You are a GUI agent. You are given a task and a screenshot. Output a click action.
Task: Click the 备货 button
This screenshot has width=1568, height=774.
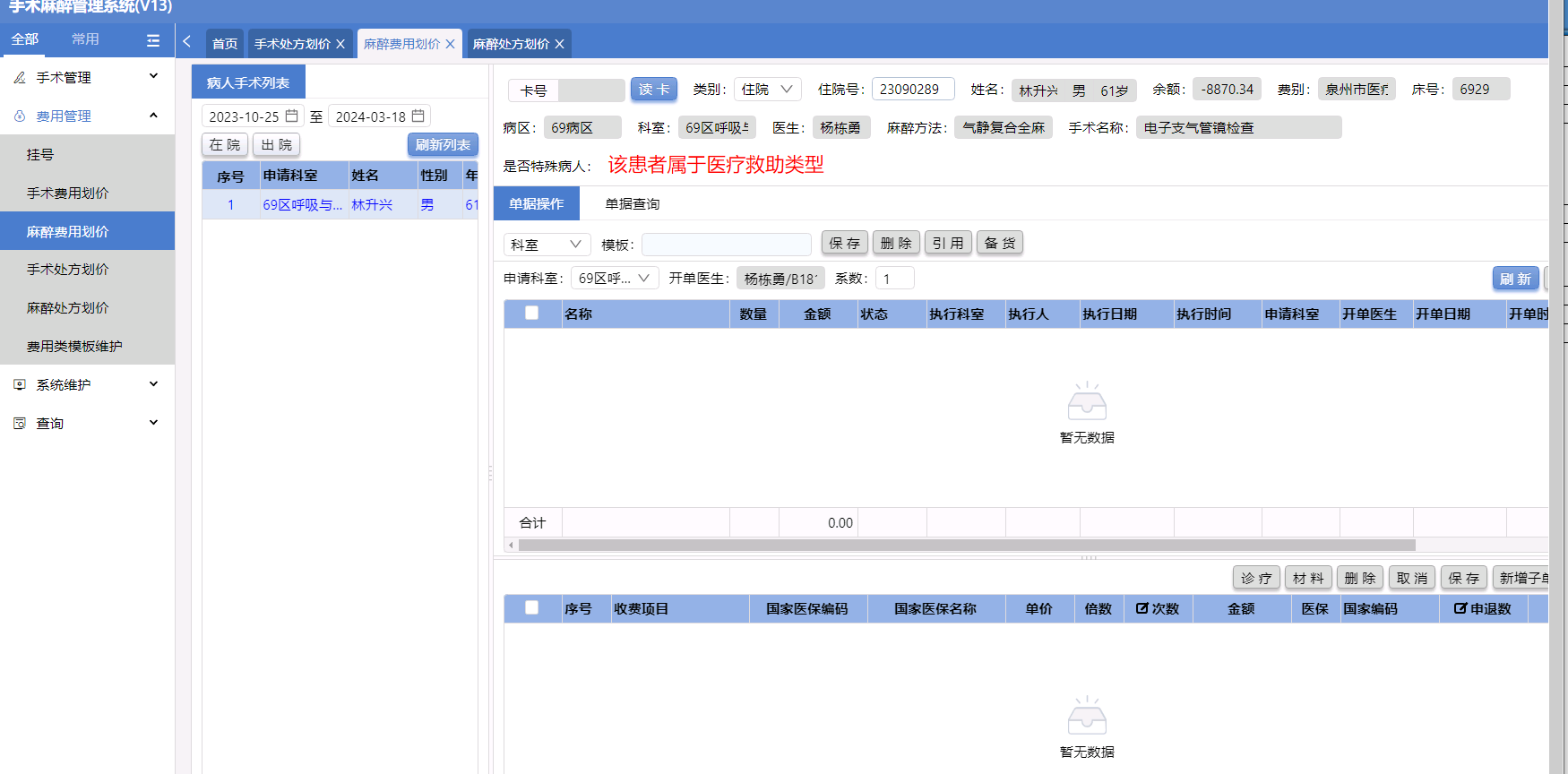point(1000,244)
